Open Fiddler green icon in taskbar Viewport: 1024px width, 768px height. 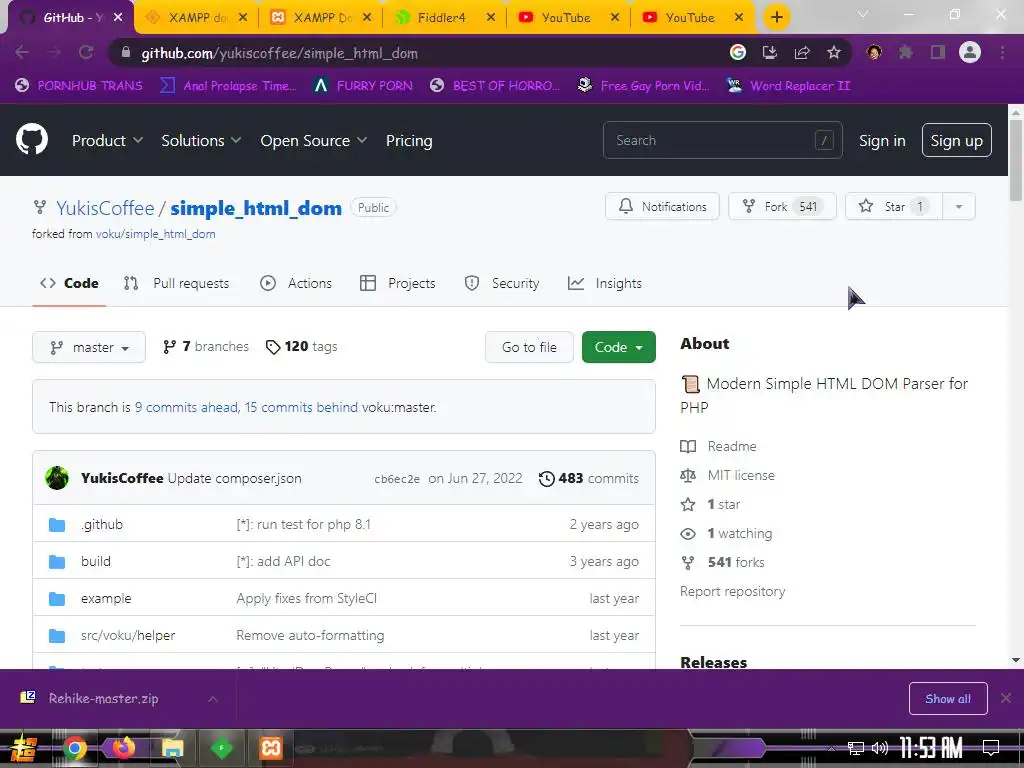pyautogui.click(x=221, y=748)
